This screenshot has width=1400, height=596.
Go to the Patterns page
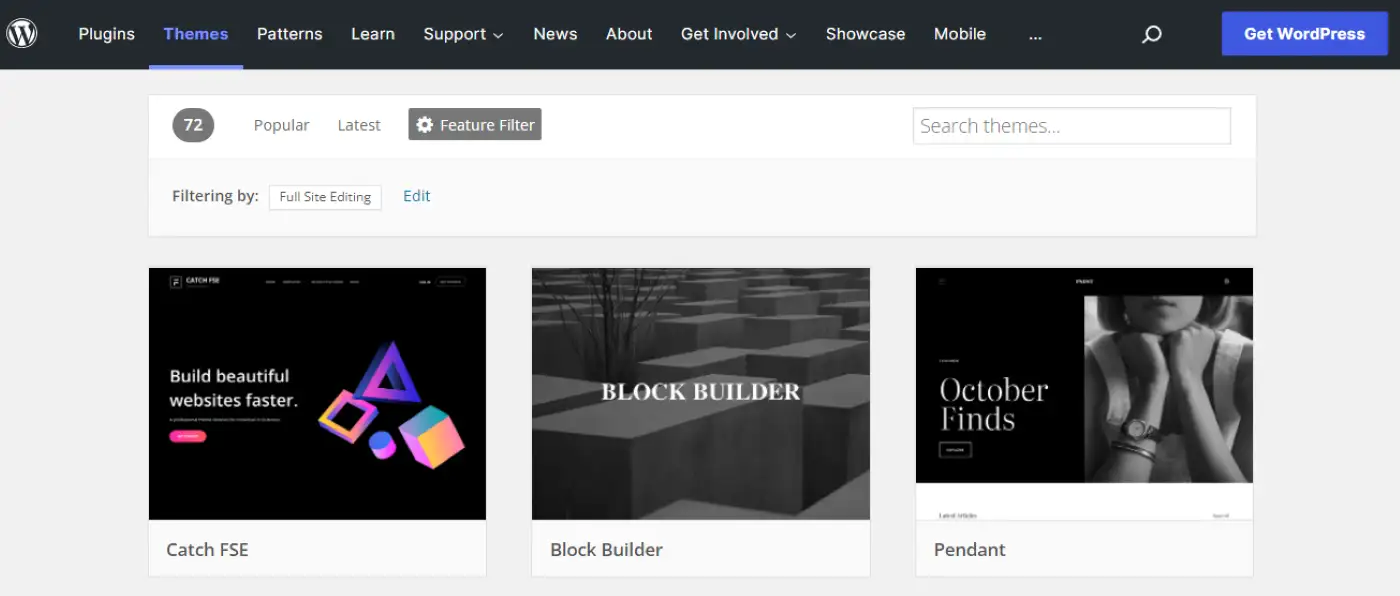pos(290,34)
